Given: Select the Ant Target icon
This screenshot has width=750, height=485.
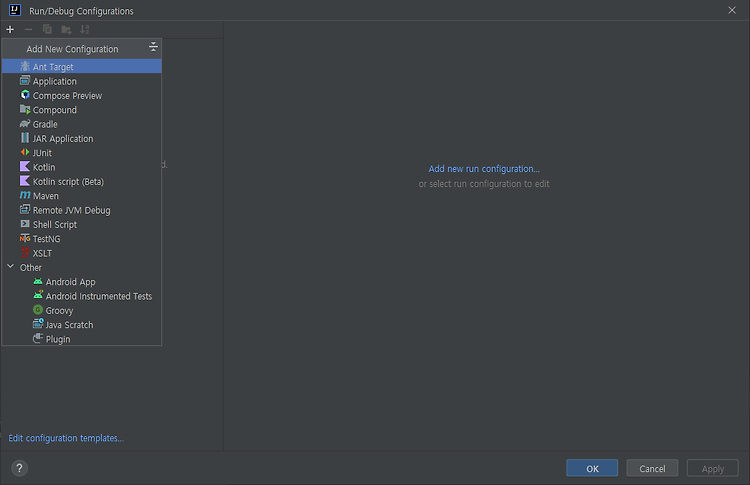Looking at the screenshot, I should (25, 66).
